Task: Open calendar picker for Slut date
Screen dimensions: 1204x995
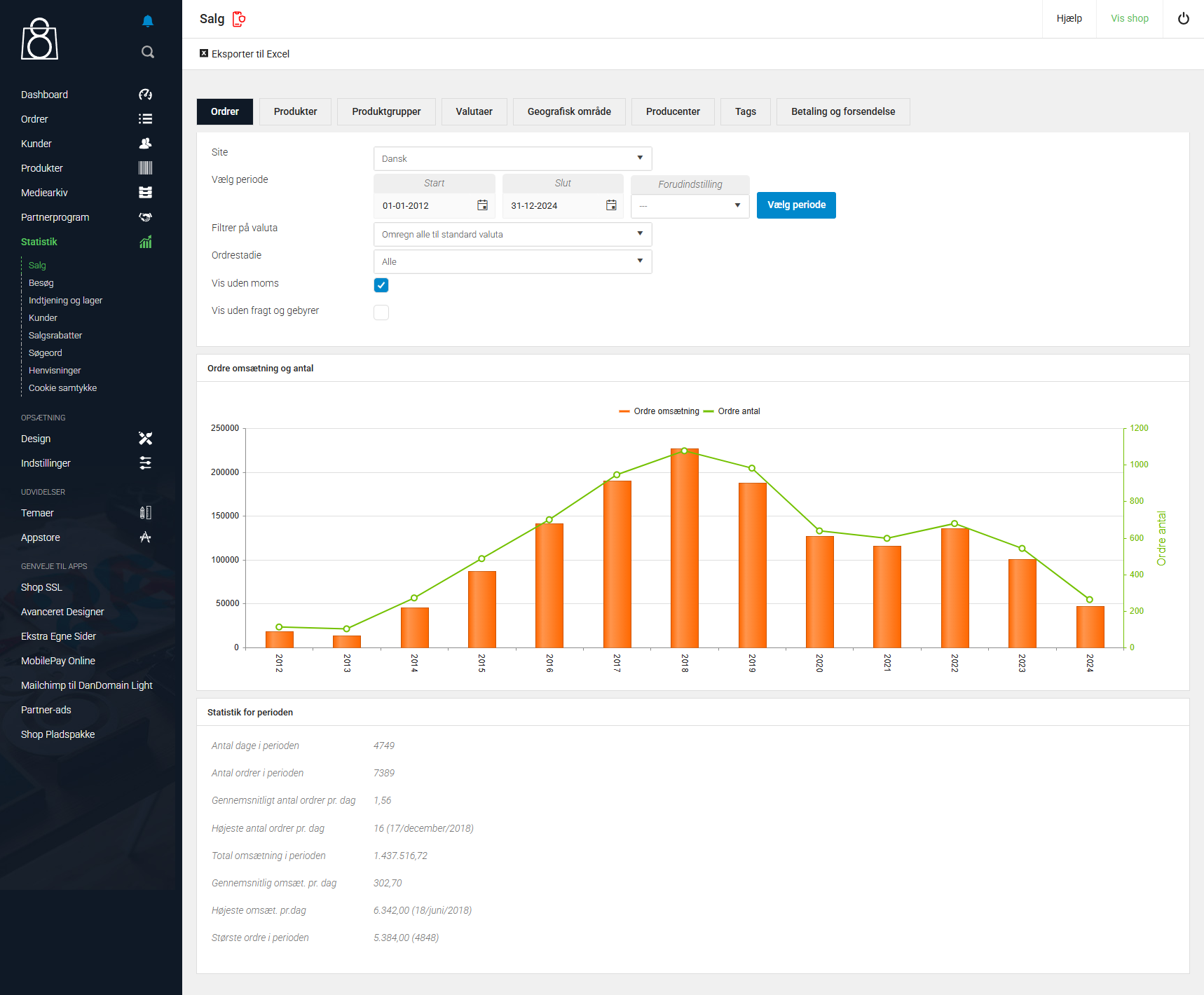Action: pos(611,205)
